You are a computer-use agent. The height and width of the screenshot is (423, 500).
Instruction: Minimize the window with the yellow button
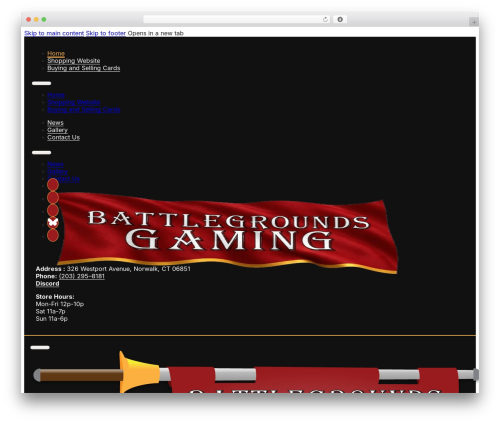tap(36, 19)
